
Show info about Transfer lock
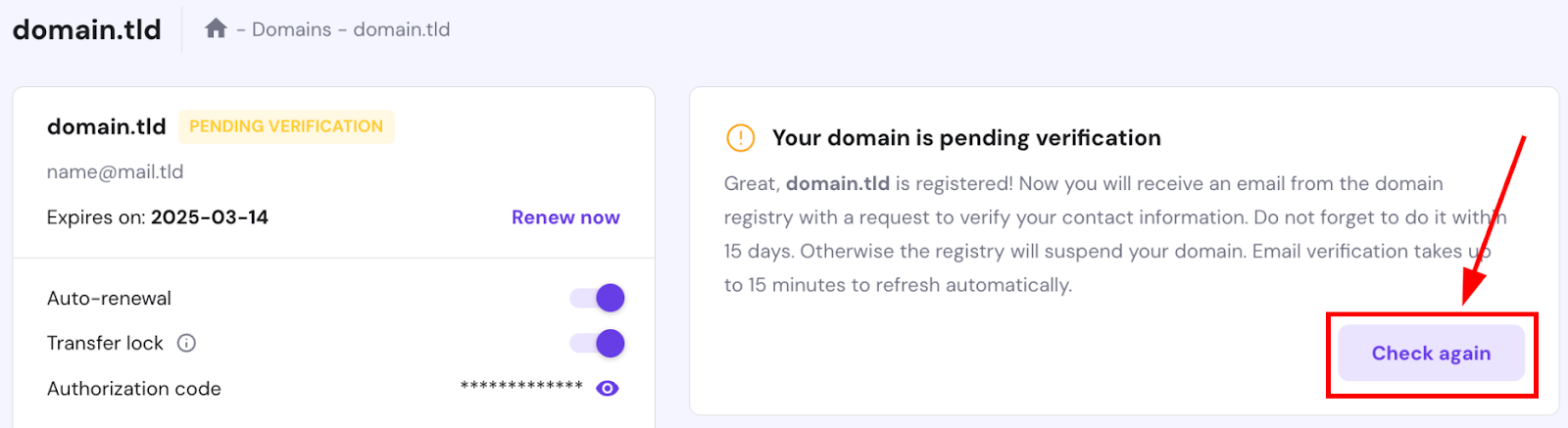tap(186, 343)
